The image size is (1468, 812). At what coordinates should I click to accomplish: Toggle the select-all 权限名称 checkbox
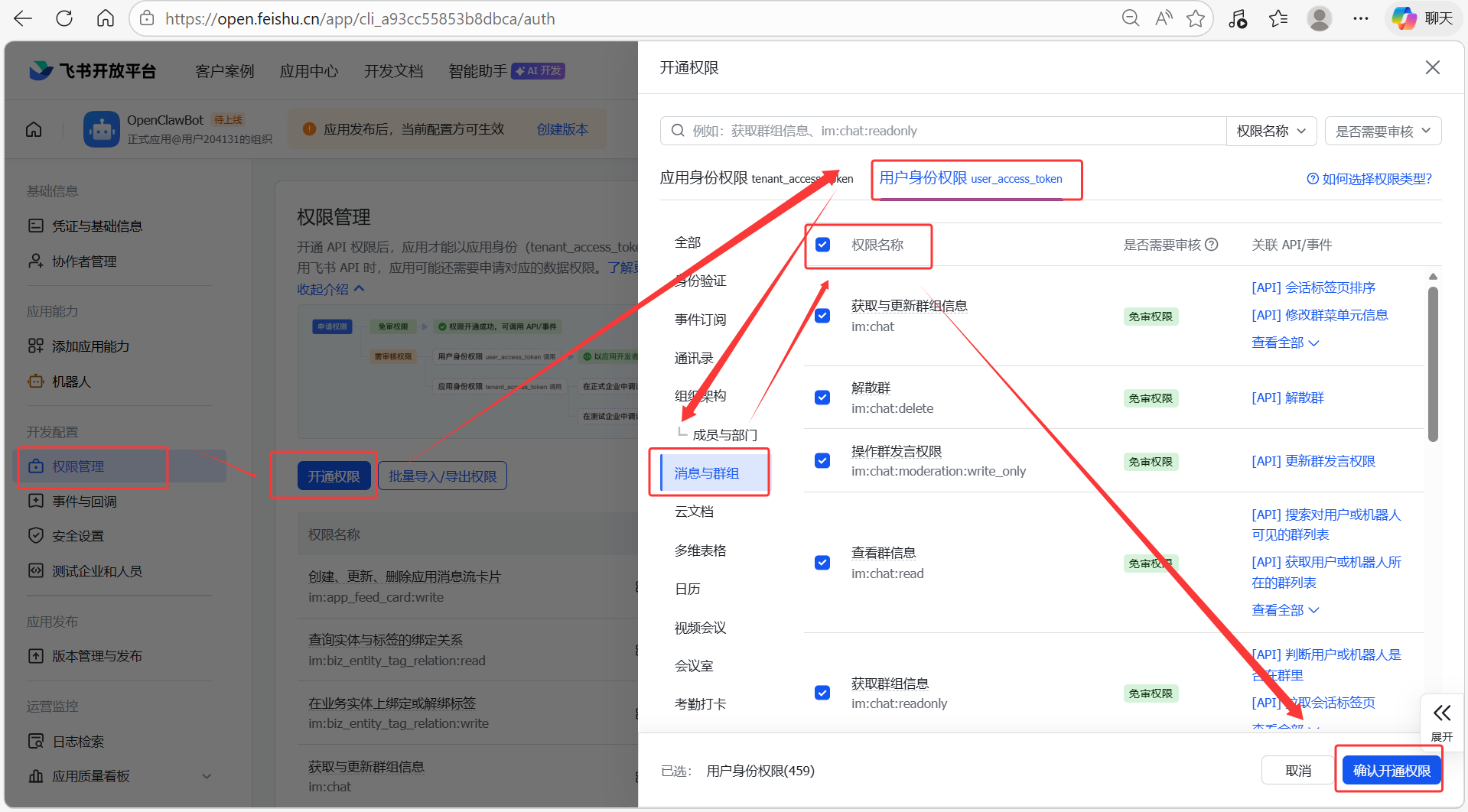[x=822, y=245]
